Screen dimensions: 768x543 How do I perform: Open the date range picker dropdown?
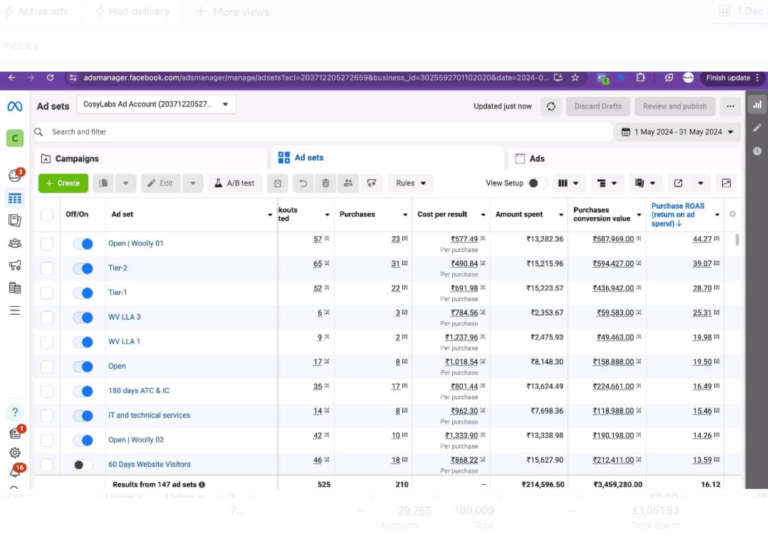(678, 132)
